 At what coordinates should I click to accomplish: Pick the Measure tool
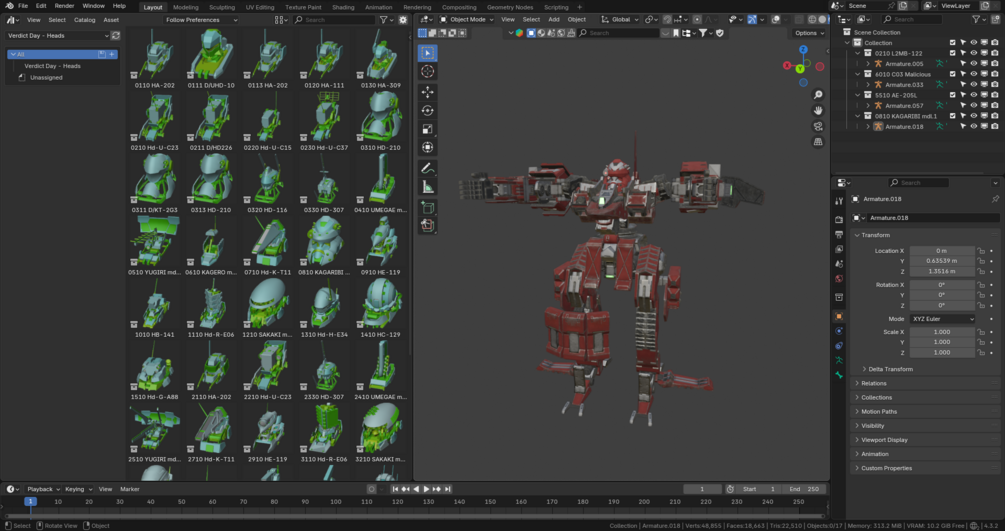point(428,187)
